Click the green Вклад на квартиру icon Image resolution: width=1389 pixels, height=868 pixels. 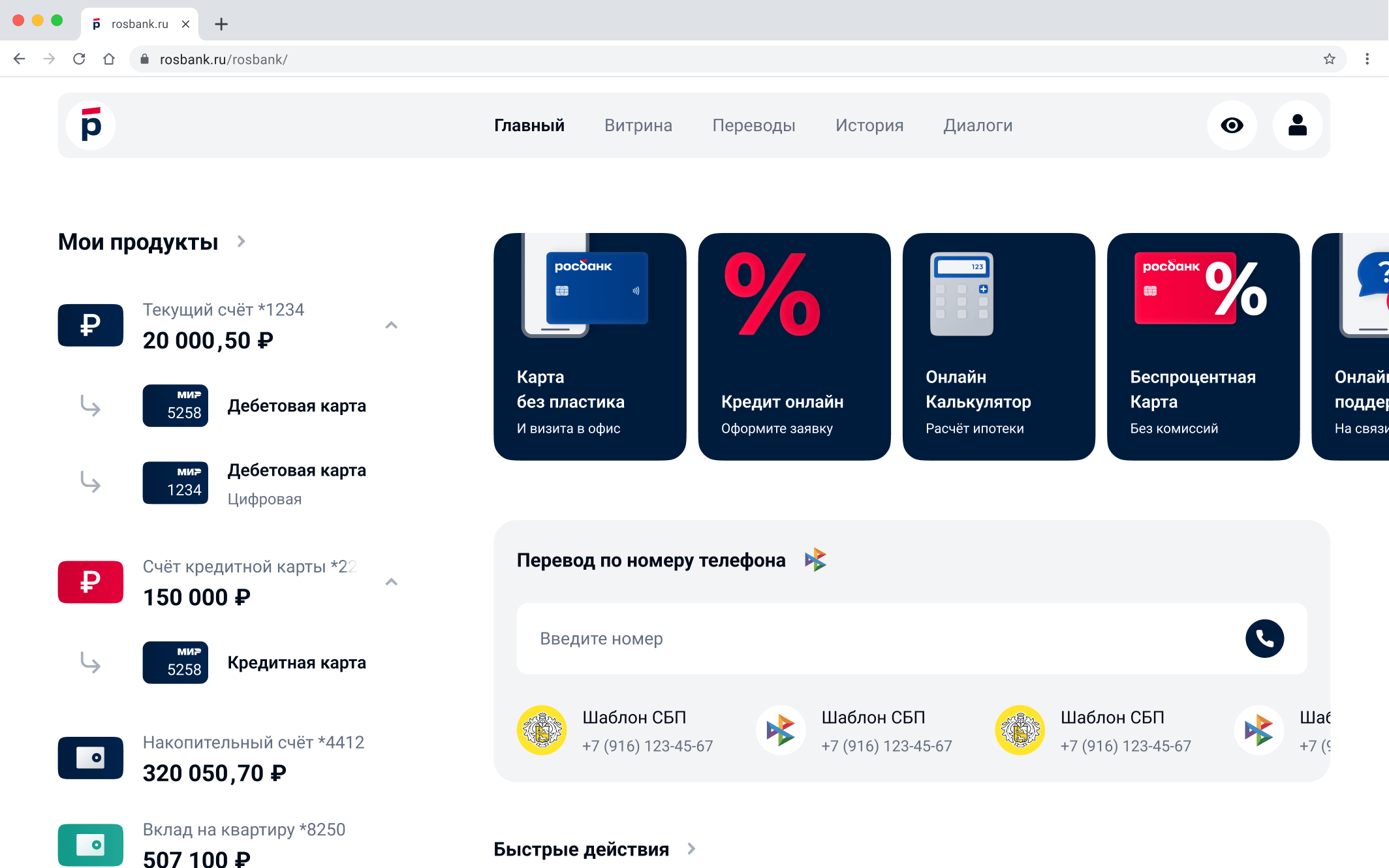91,845
